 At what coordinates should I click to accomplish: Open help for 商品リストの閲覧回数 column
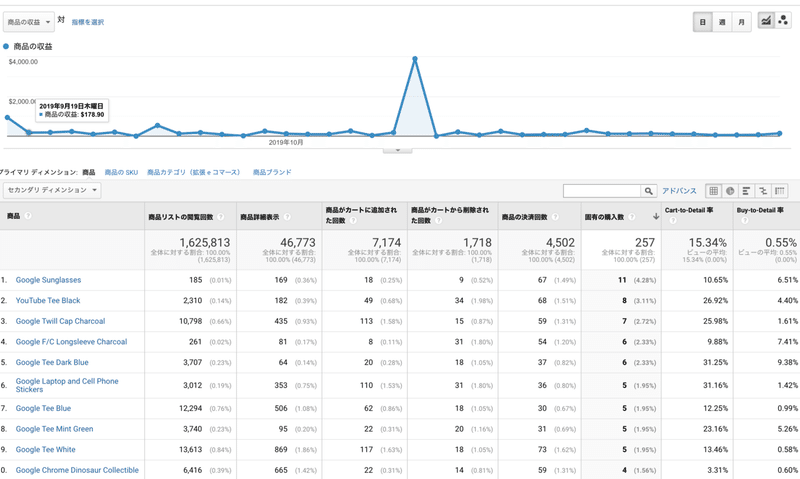pyautogui.click(x=220, y=217)
